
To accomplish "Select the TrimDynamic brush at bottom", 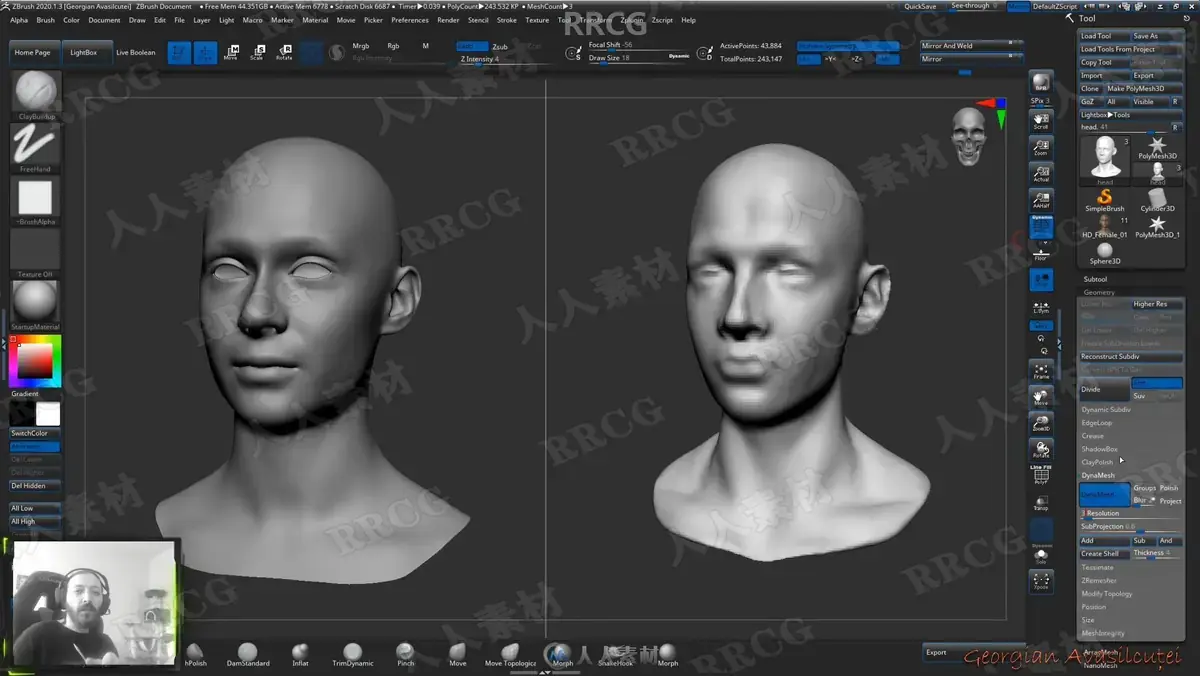I will coord(353,654).
